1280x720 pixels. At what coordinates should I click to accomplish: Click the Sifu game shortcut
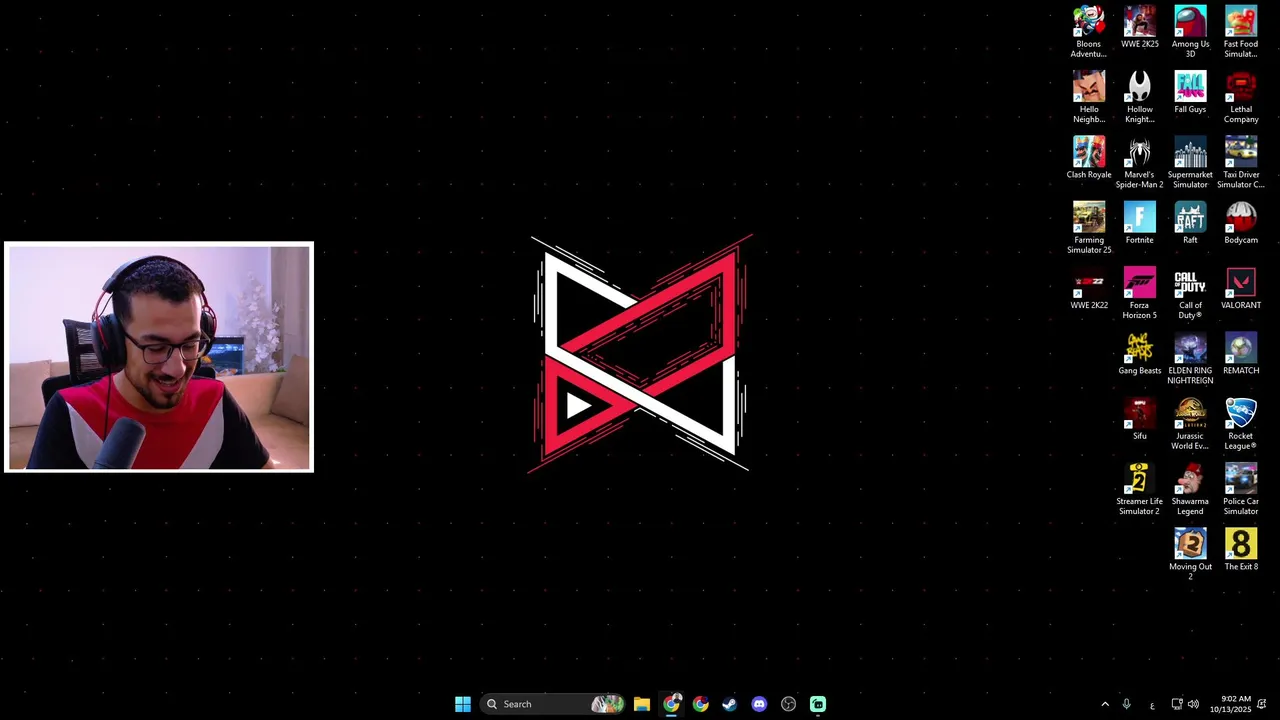(x=1140, y=419)
